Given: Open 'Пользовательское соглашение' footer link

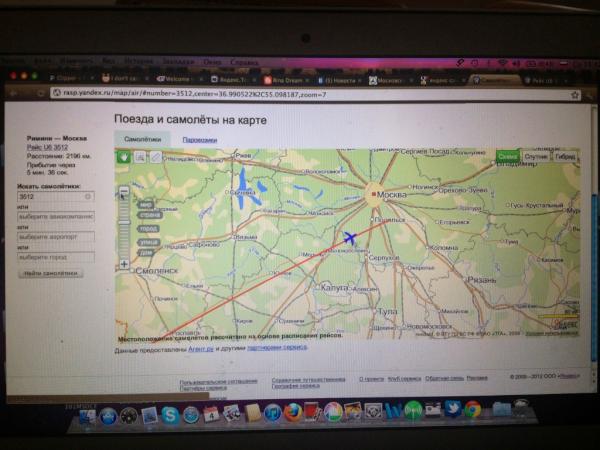Looking at the screenshot, I should (218, 382).
